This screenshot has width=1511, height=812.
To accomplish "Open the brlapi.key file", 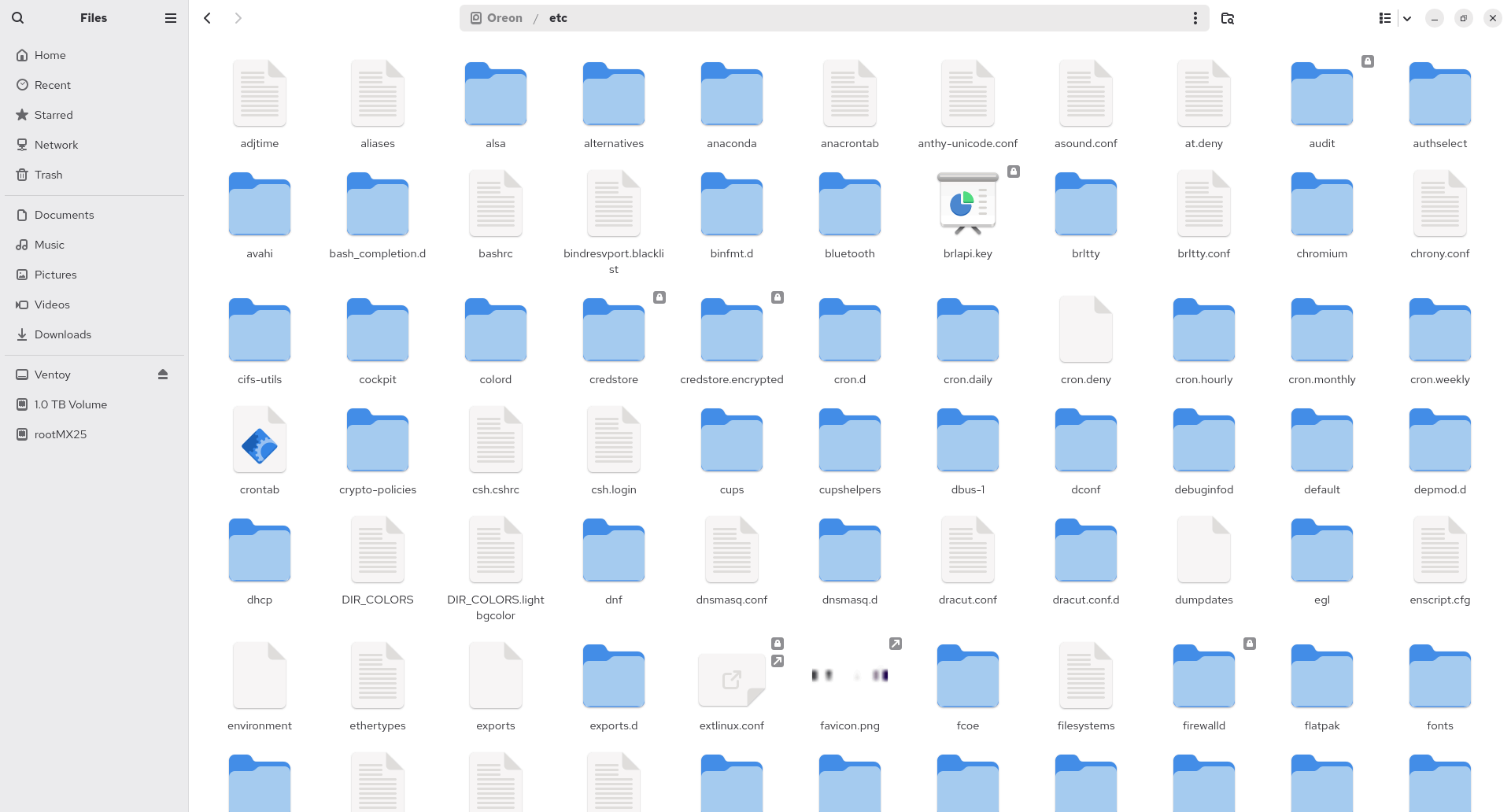I will (967, 205).
